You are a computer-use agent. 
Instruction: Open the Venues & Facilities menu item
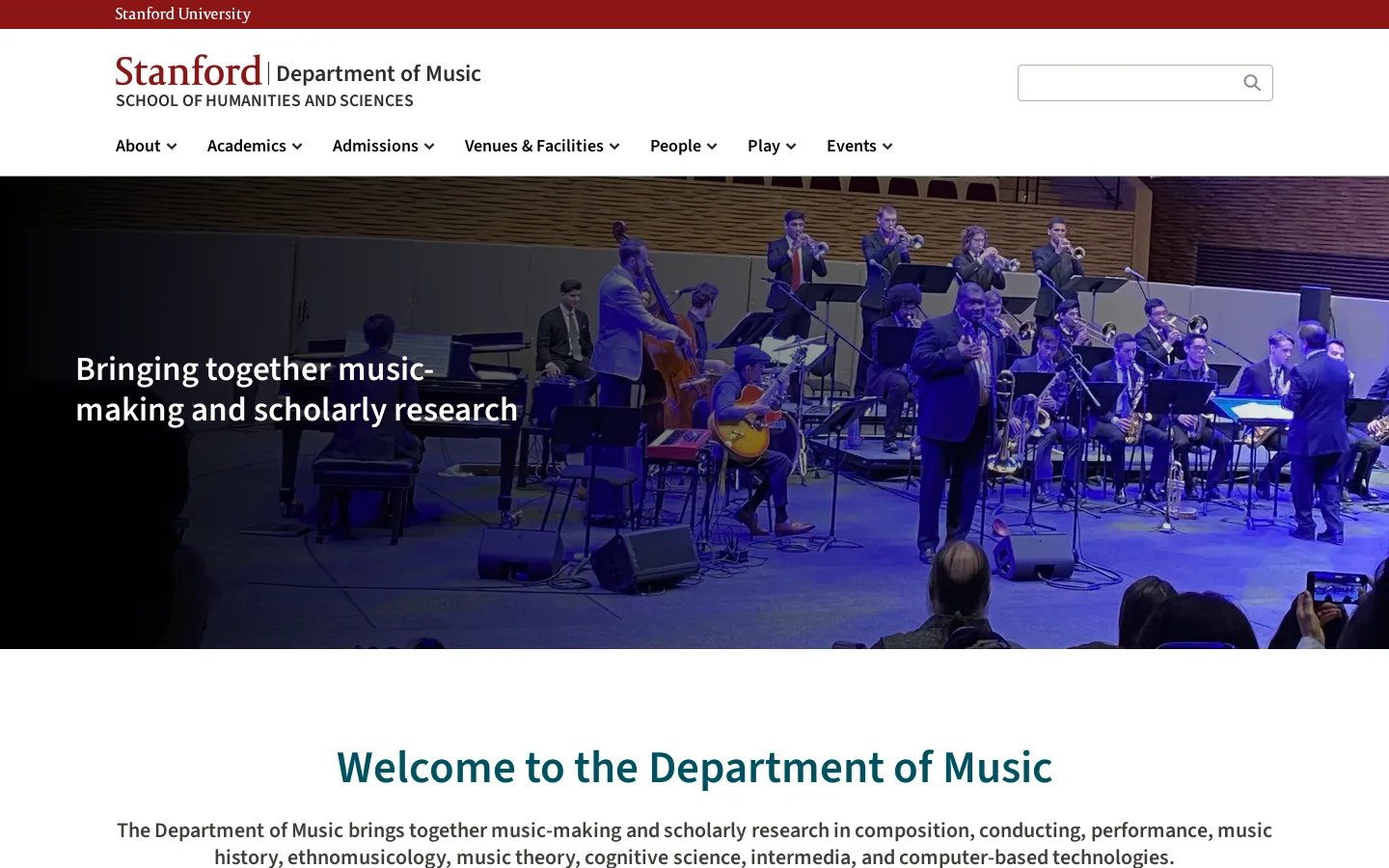pyautogui.click(x=534, y=146)
